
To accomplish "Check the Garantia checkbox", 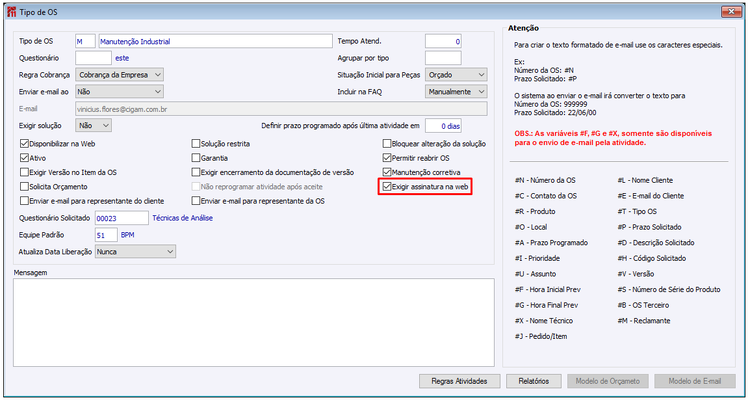I will [196, 158].
